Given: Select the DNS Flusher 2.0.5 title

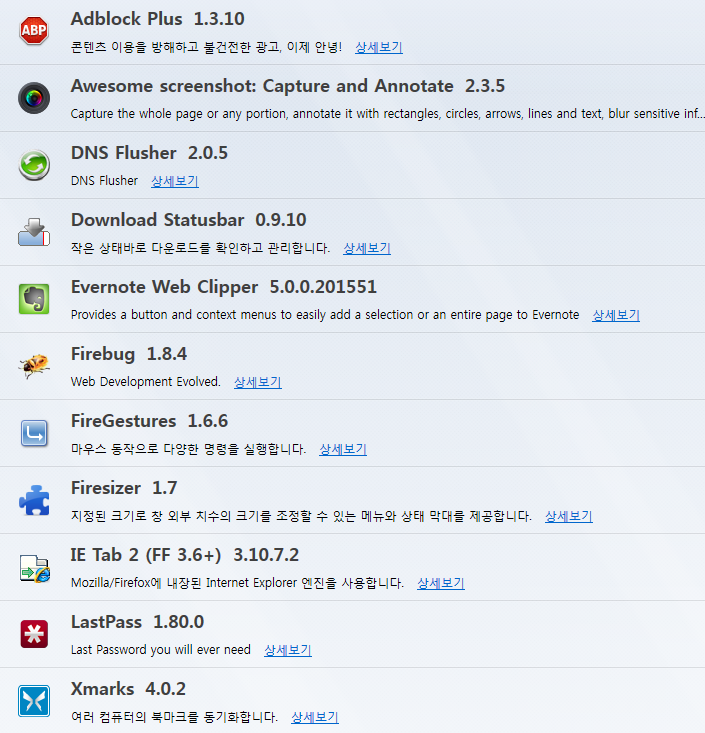Looking at the screenshot, I should coord(149,153).
